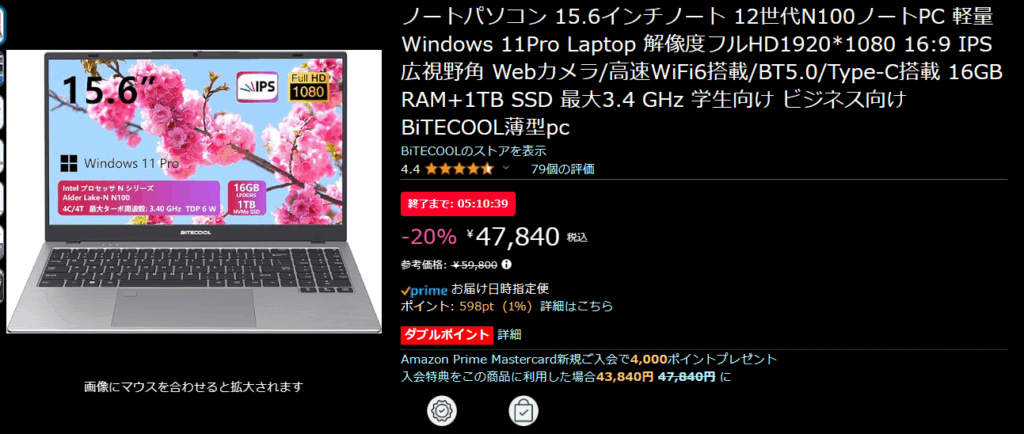Click the shopping bag checkmark icon

point(523,411)
